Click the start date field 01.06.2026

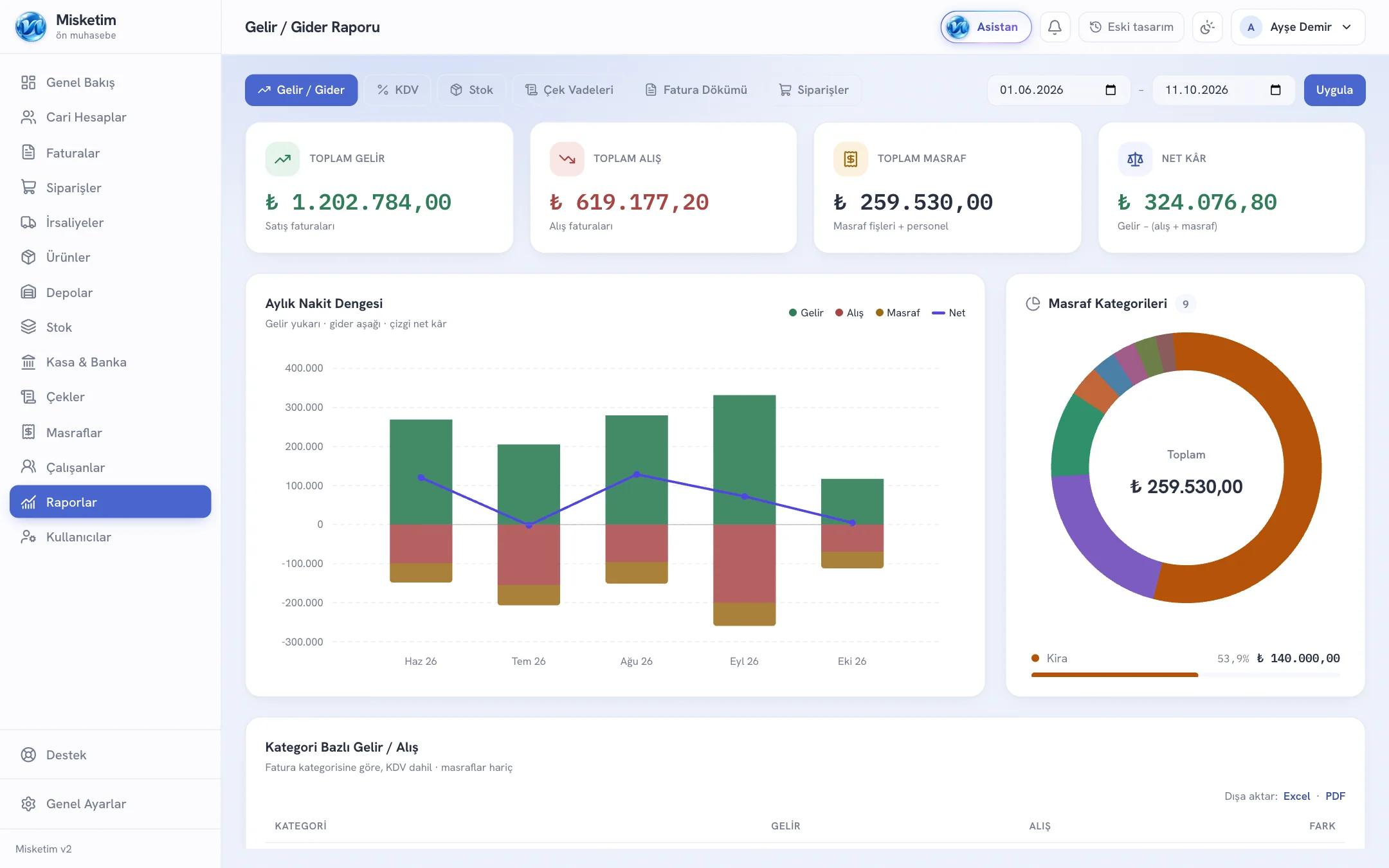coord(1058,90)
